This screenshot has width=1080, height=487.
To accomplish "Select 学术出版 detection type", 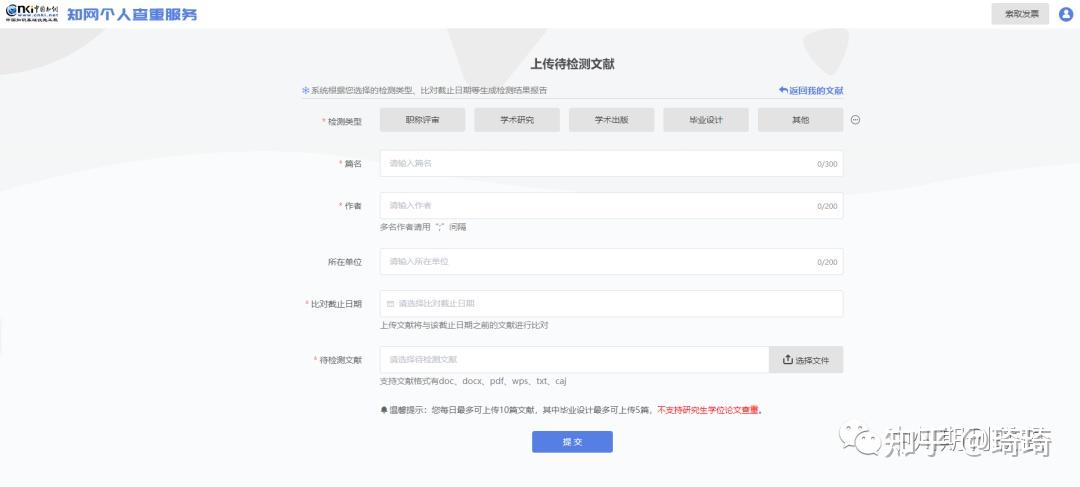I will [x=612, y=119].
